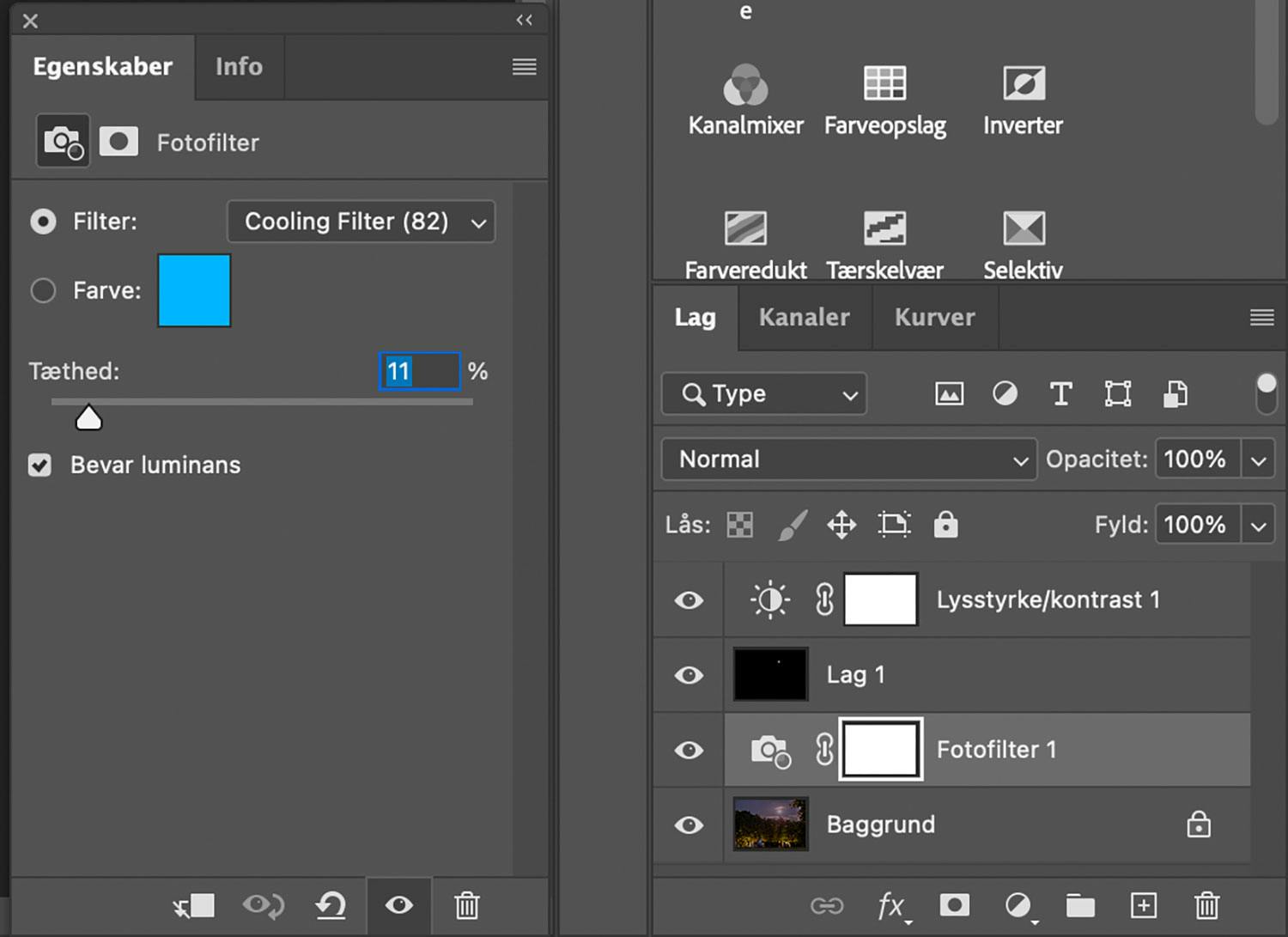
Task: Add a Farveopslag adjustment
Action: click(884, 84)
